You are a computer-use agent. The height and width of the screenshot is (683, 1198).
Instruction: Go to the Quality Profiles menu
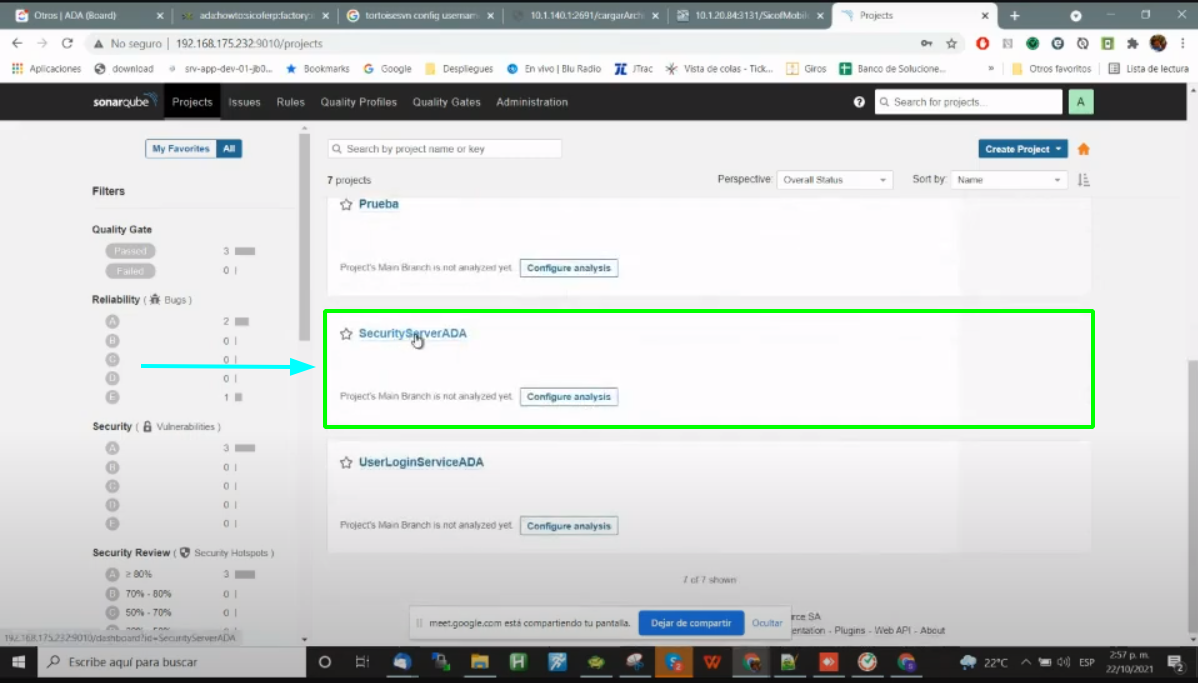(358, 102)
